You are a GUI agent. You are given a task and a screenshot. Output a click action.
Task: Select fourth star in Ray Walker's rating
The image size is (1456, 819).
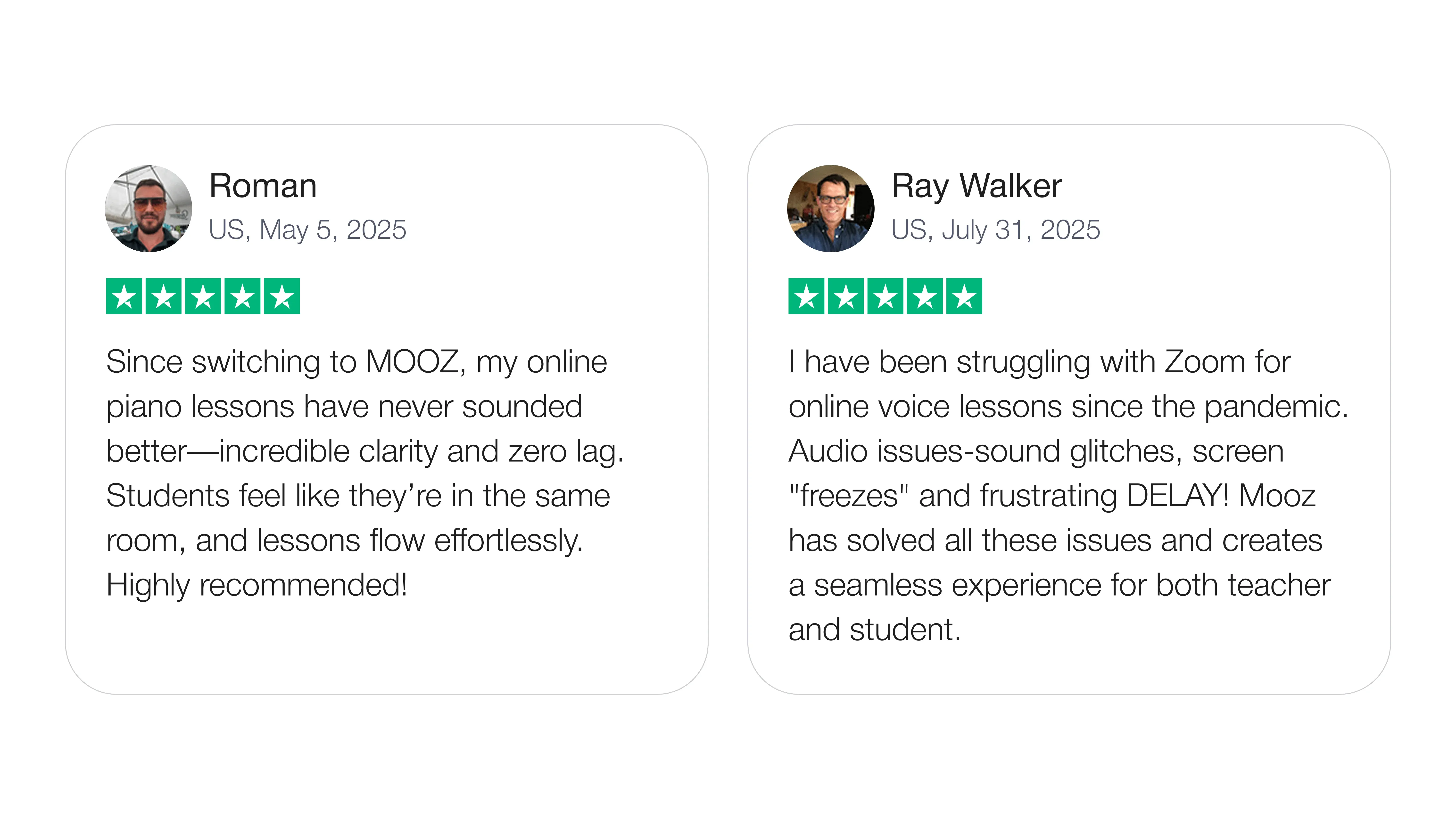click(x=925, y=296)
